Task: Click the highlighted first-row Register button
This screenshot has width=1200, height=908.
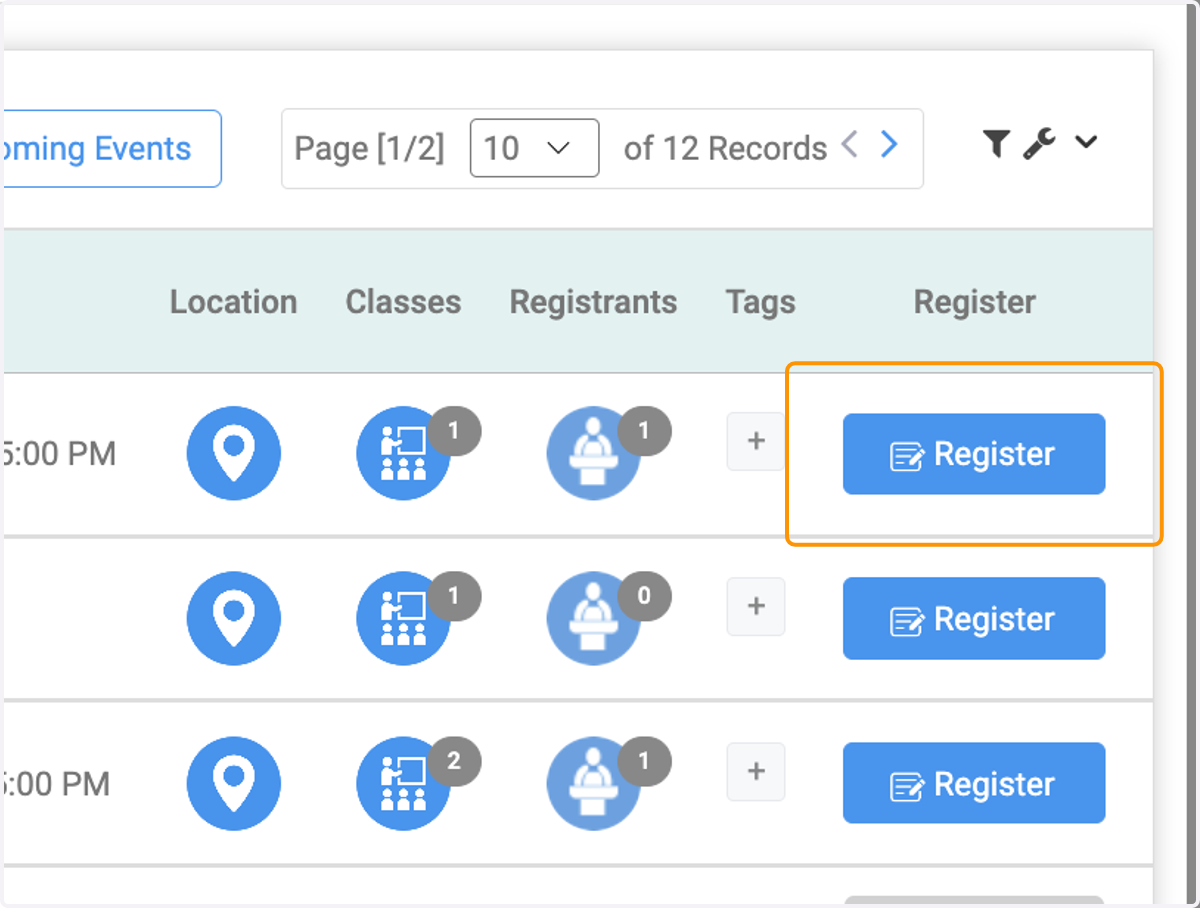Action: (974, 454)
